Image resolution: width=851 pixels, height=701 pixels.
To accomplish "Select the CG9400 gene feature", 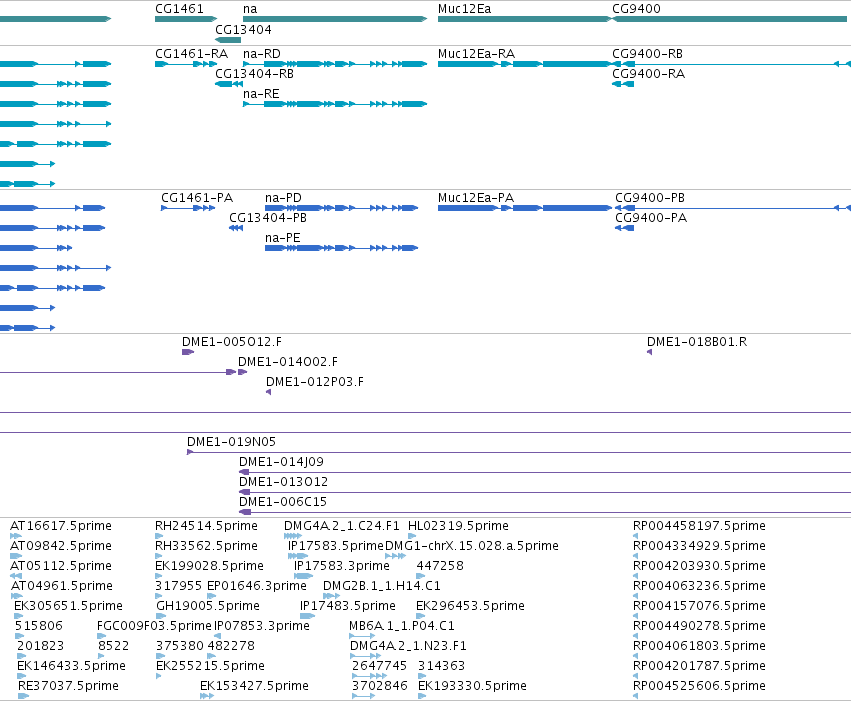I will [x=729, y=19].
